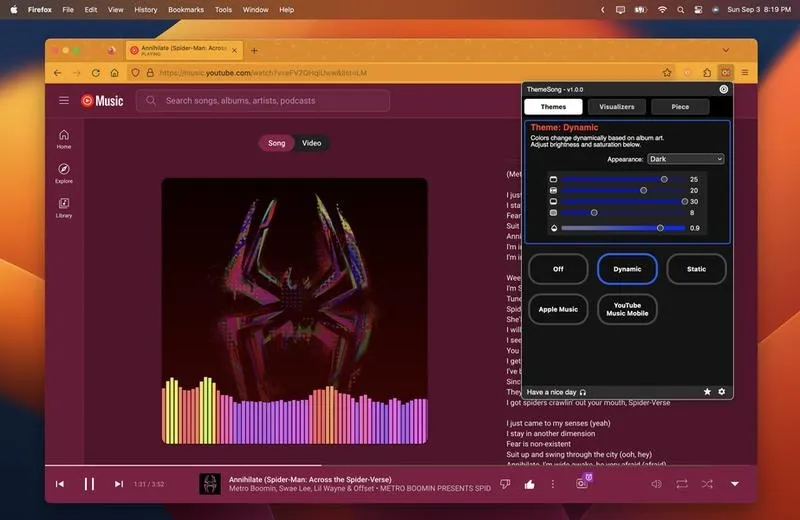This screenshot has width=800, height=520.
Task: Switch to Video view
Action: coord(312,143)
